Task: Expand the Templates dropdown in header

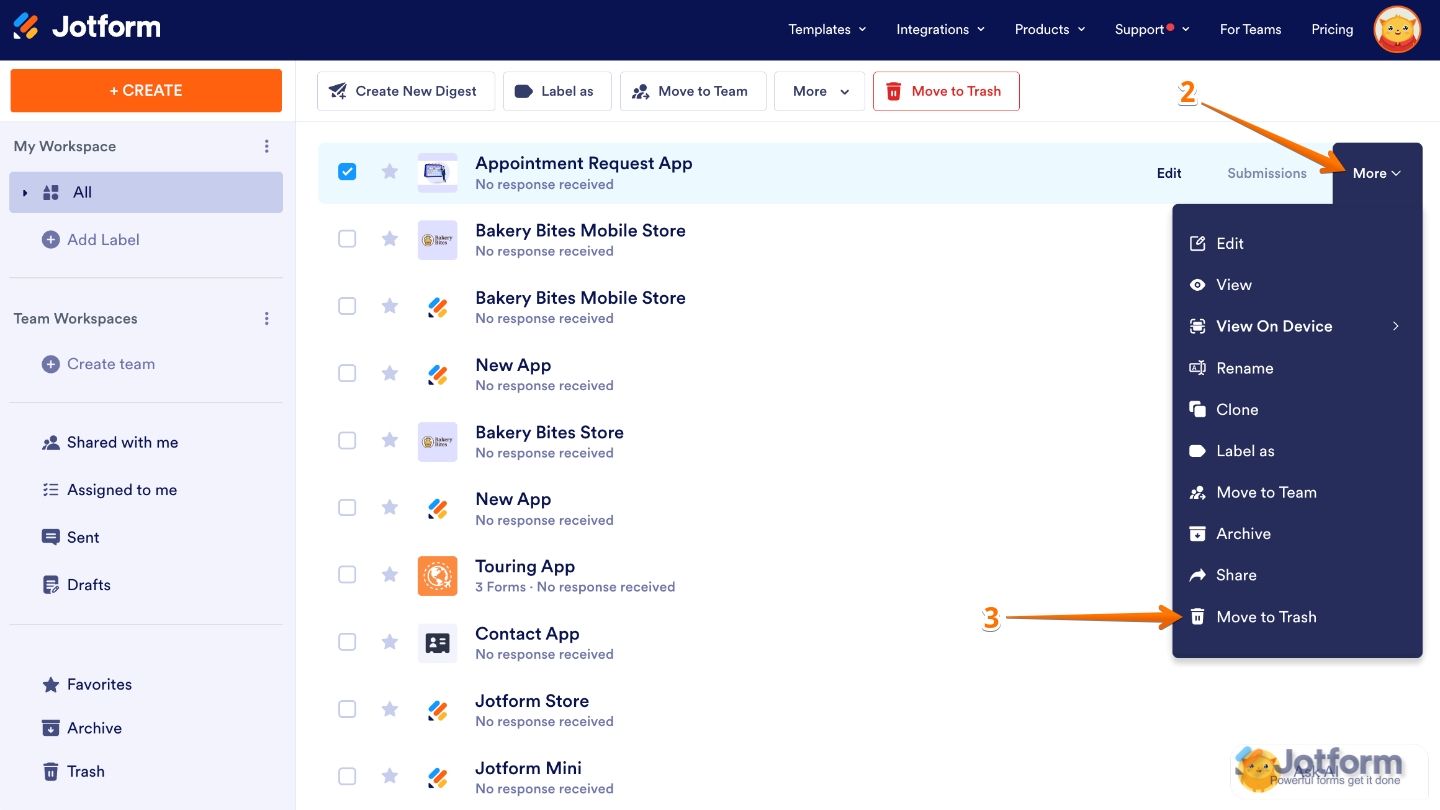Action: pos(827,29)
